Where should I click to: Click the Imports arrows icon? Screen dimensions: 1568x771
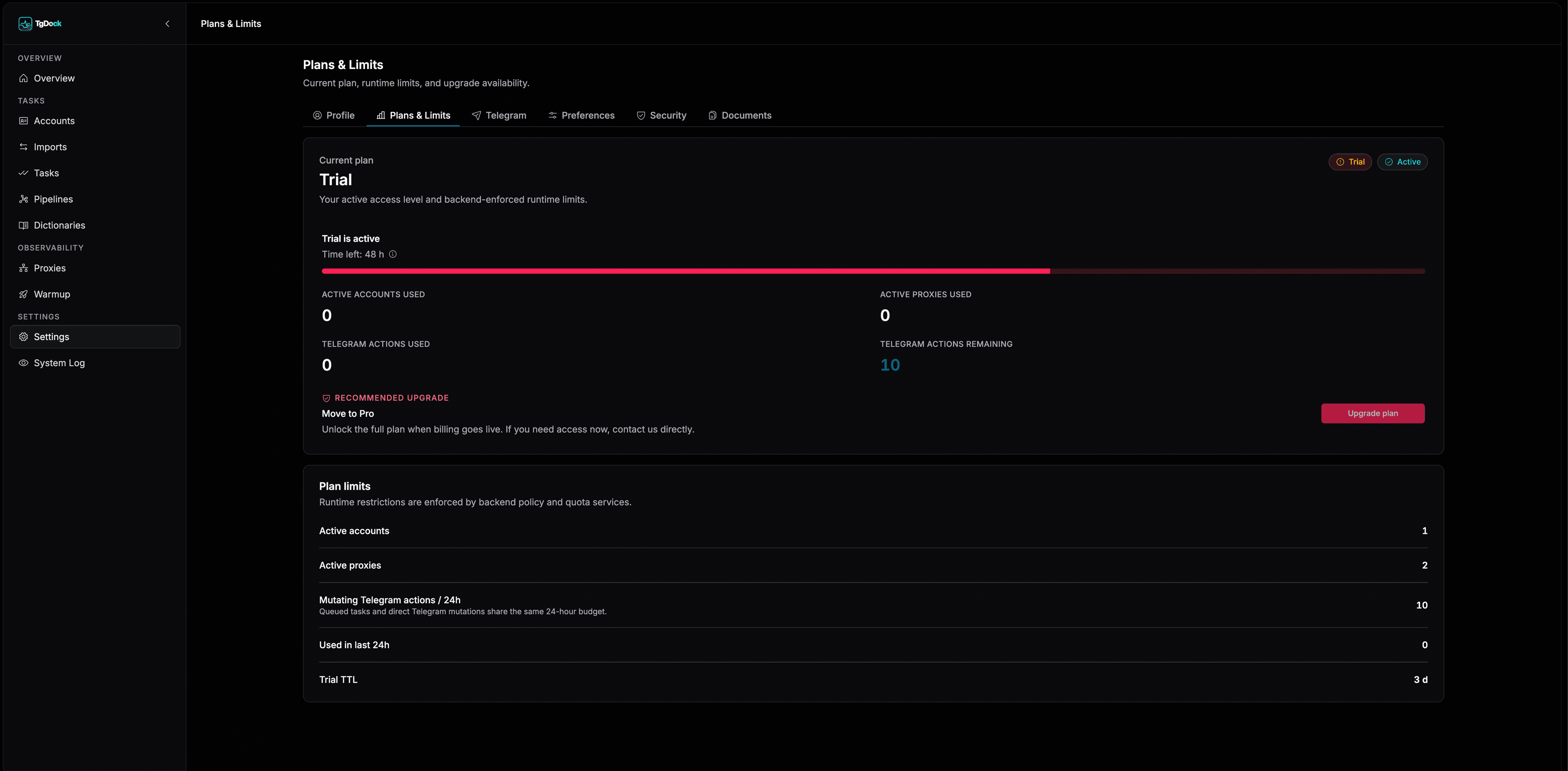[24, 147]
